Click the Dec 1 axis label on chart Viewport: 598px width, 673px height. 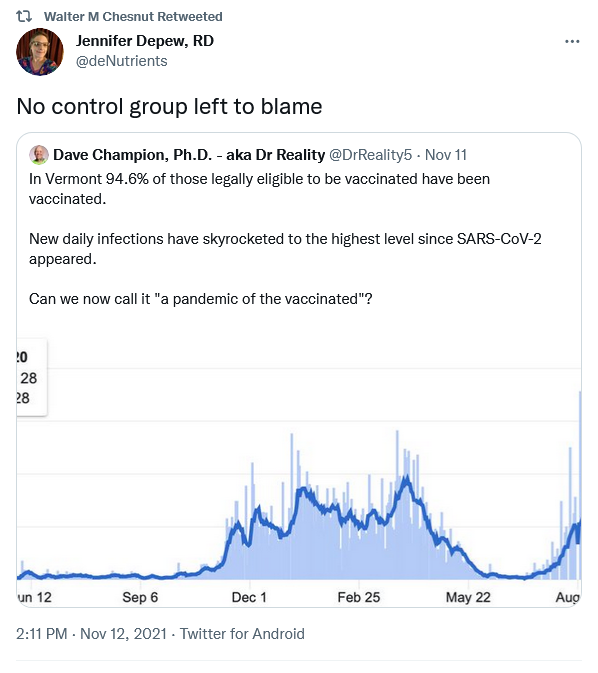click(x=249, y=597)
